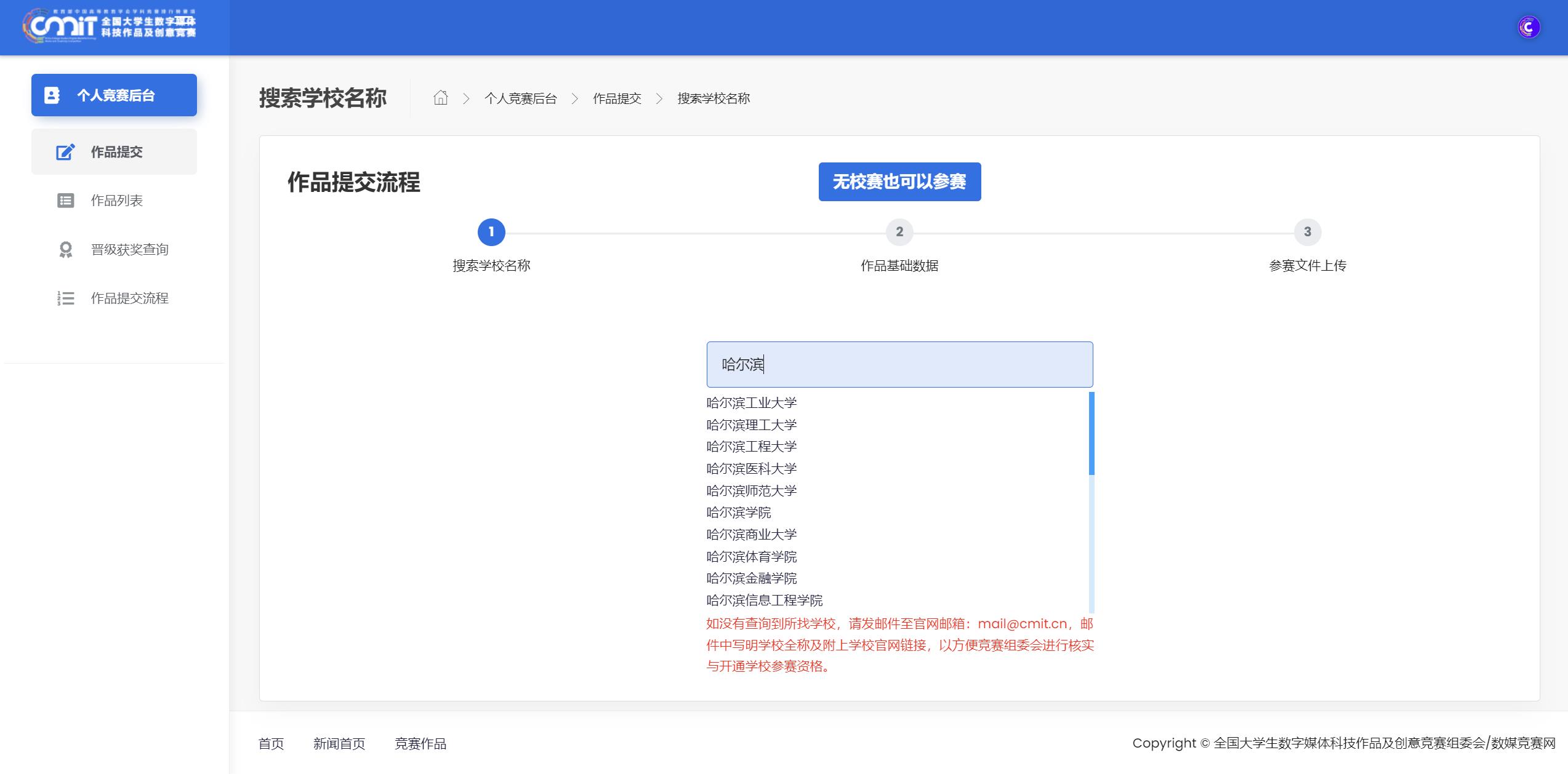The image size is (1568, 774).
Task: Choose 哈尔滨信息工程学院 from suggestions
Action: click(764, 600)
